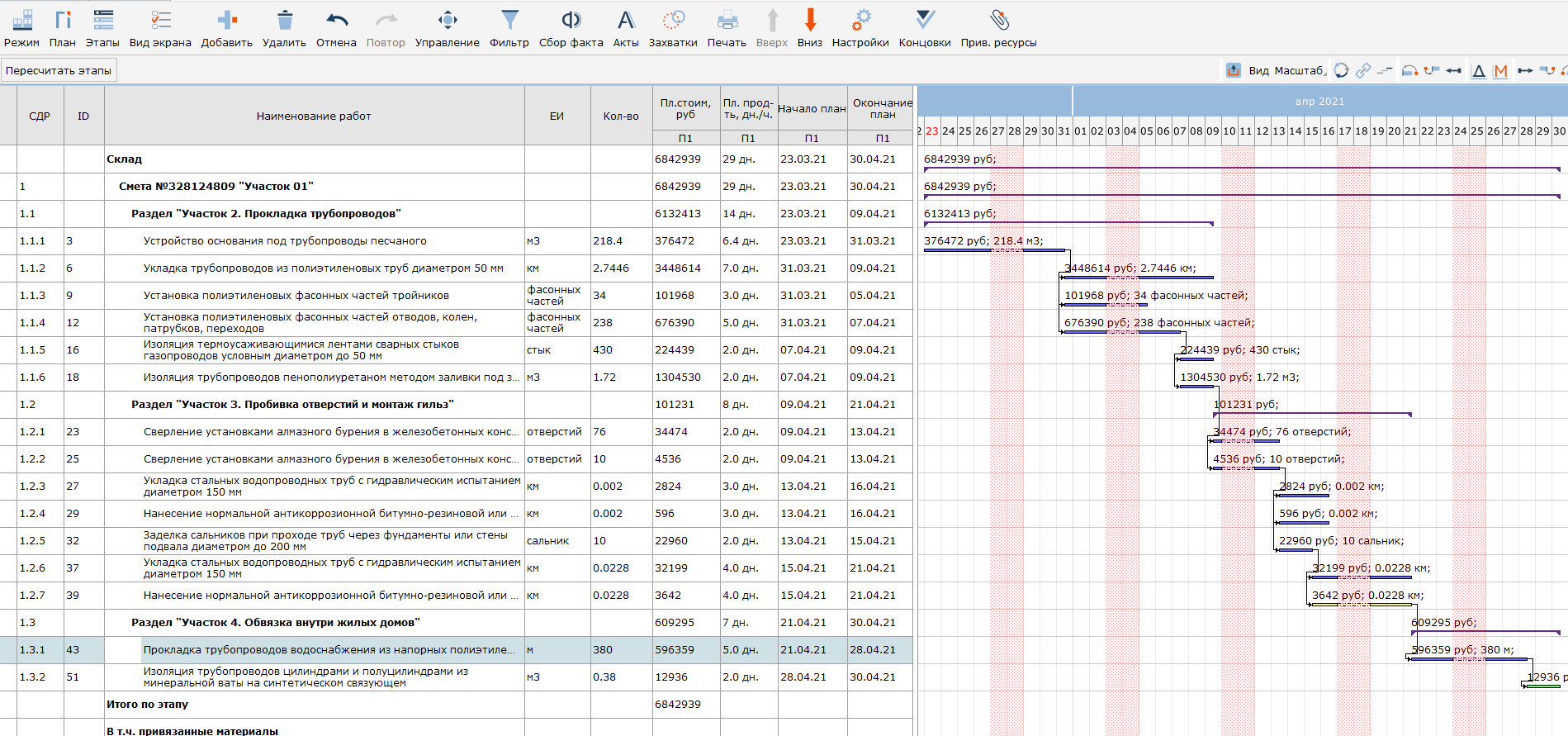Click the delta triangle icon
This screenshot has height=736, width=1568.
(1479, 71)
